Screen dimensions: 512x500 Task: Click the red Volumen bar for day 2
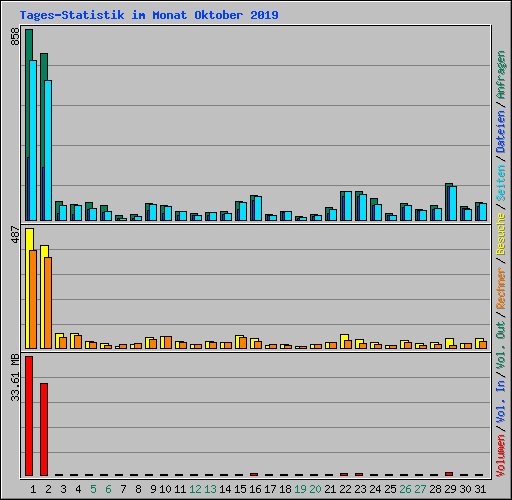44,429
